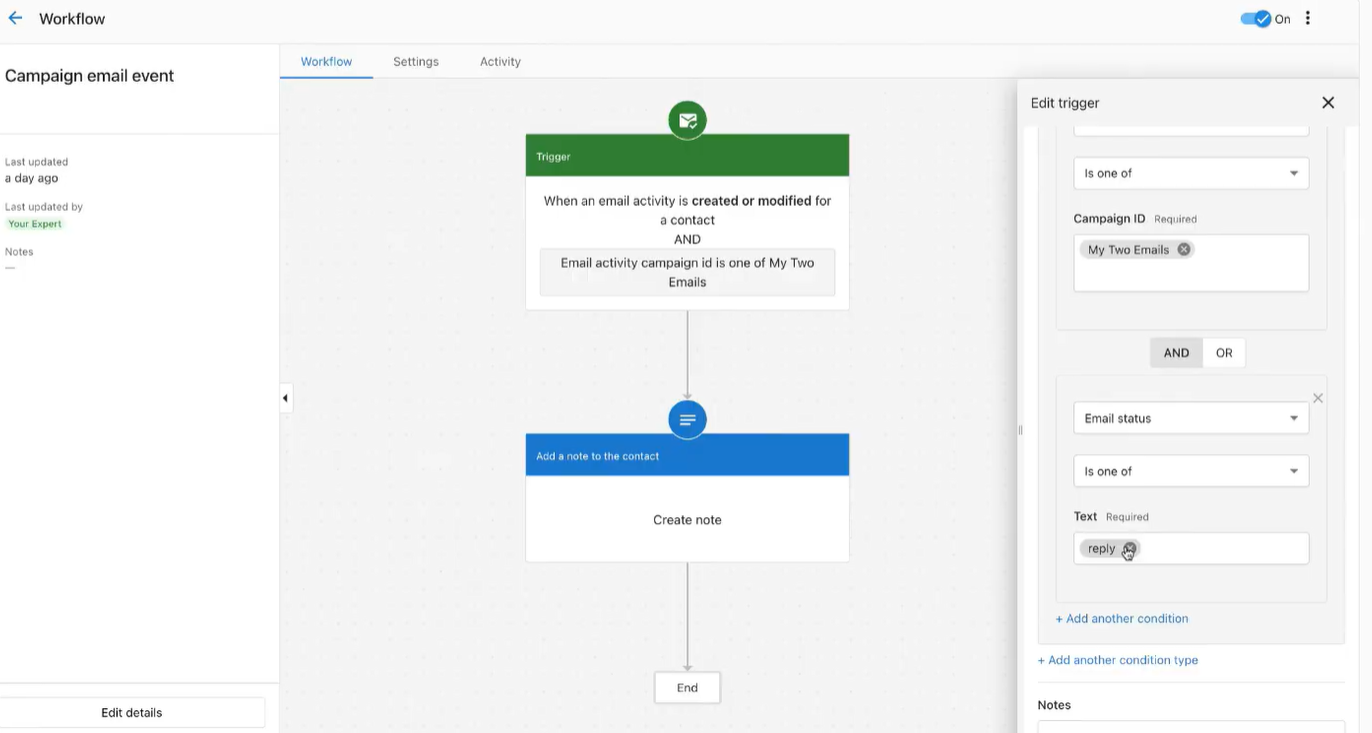Viewport: 1372px width, 733px height.
Task: Toggle the workflow On switch
Action: (x=1256, y=18)
